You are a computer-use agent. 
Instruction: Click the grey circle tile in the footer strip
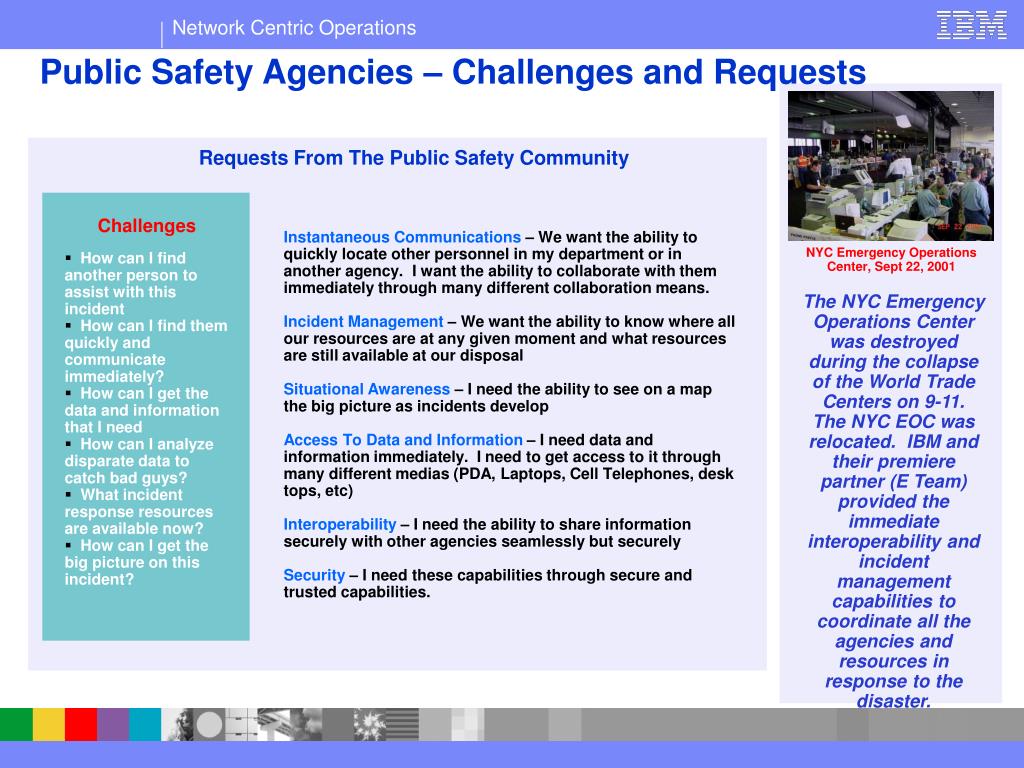(210, 724)
